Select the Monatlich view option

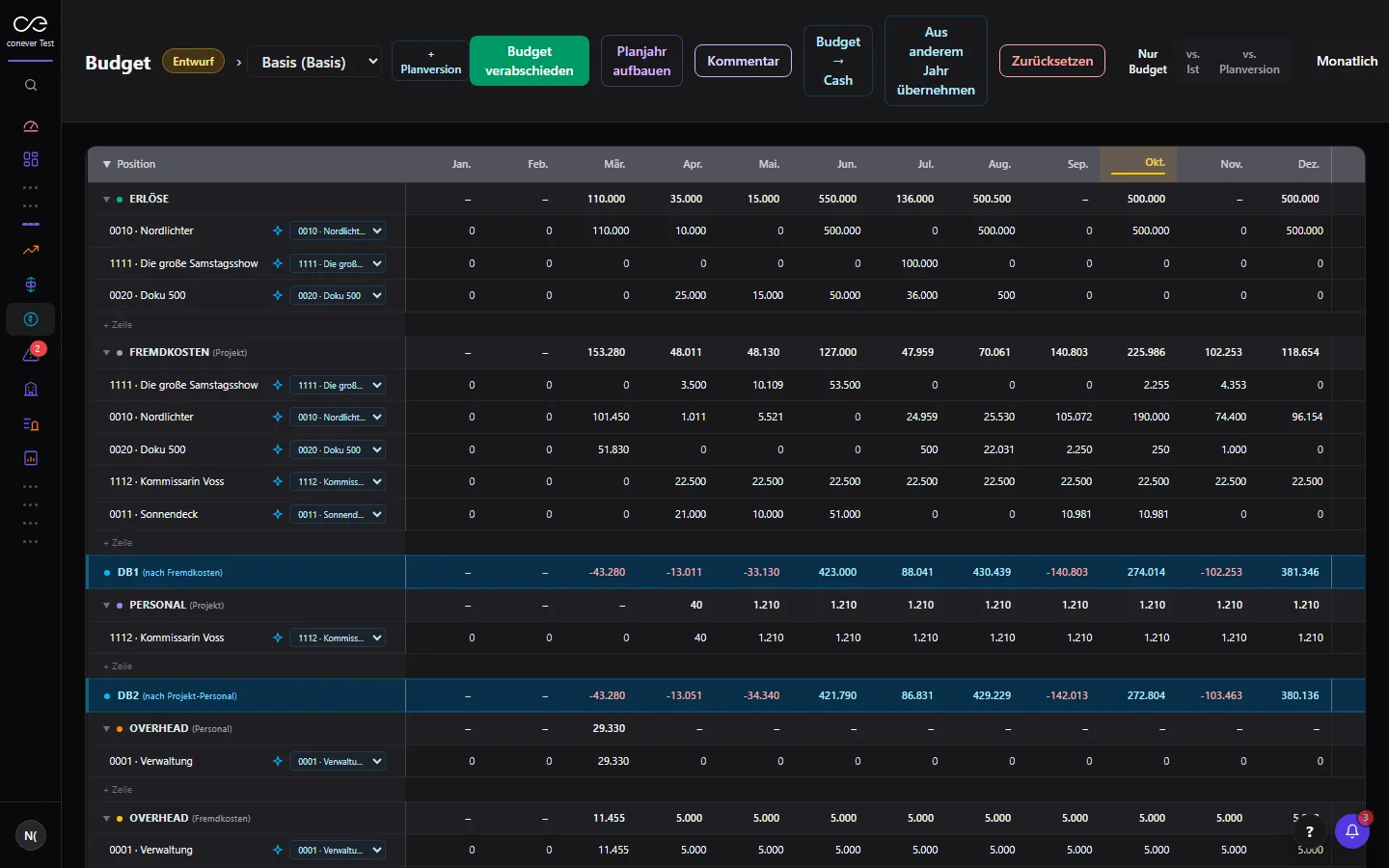tap(1347, 61)
